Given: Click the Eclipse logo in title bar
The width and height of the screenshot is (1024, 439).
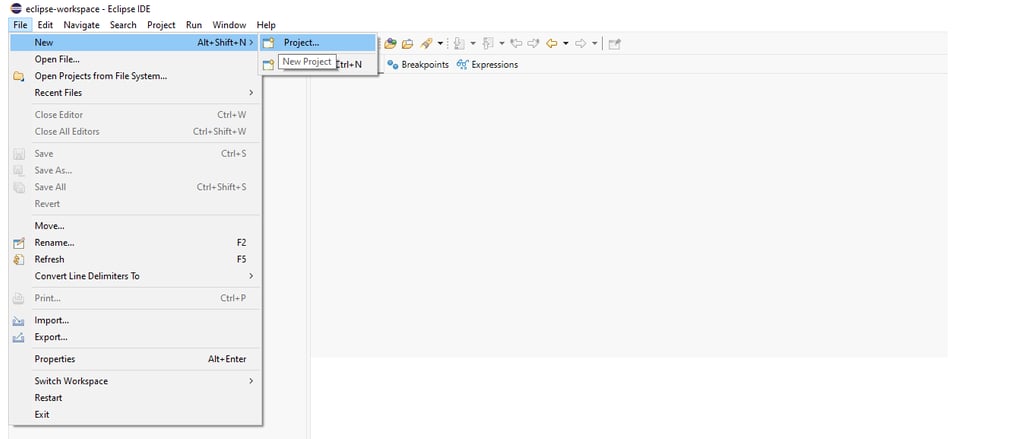Looking at the screenshot, I should pyautogui.click(x=16, y=8).
